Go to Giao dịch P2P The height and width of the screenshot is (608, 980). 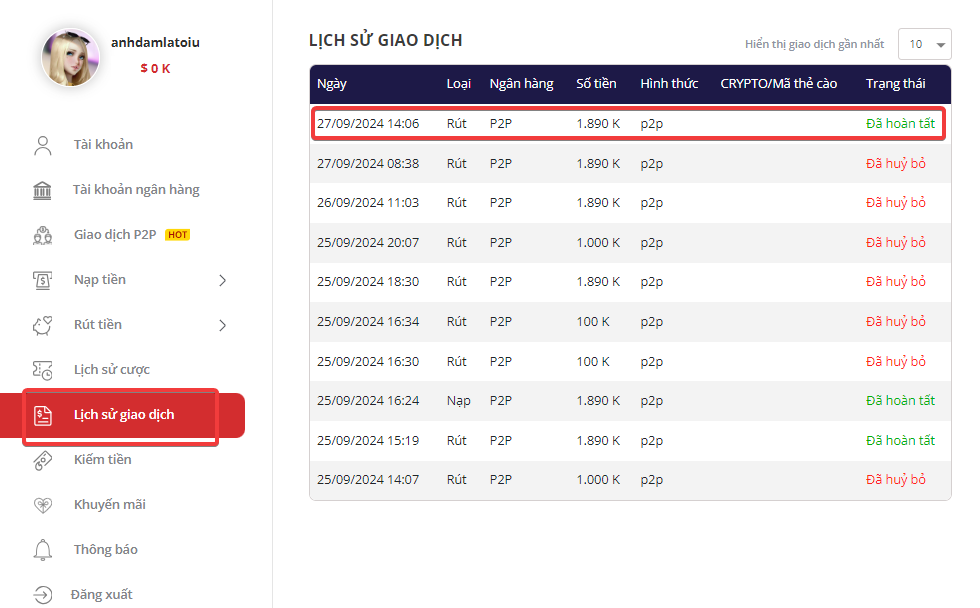point(115,234)
